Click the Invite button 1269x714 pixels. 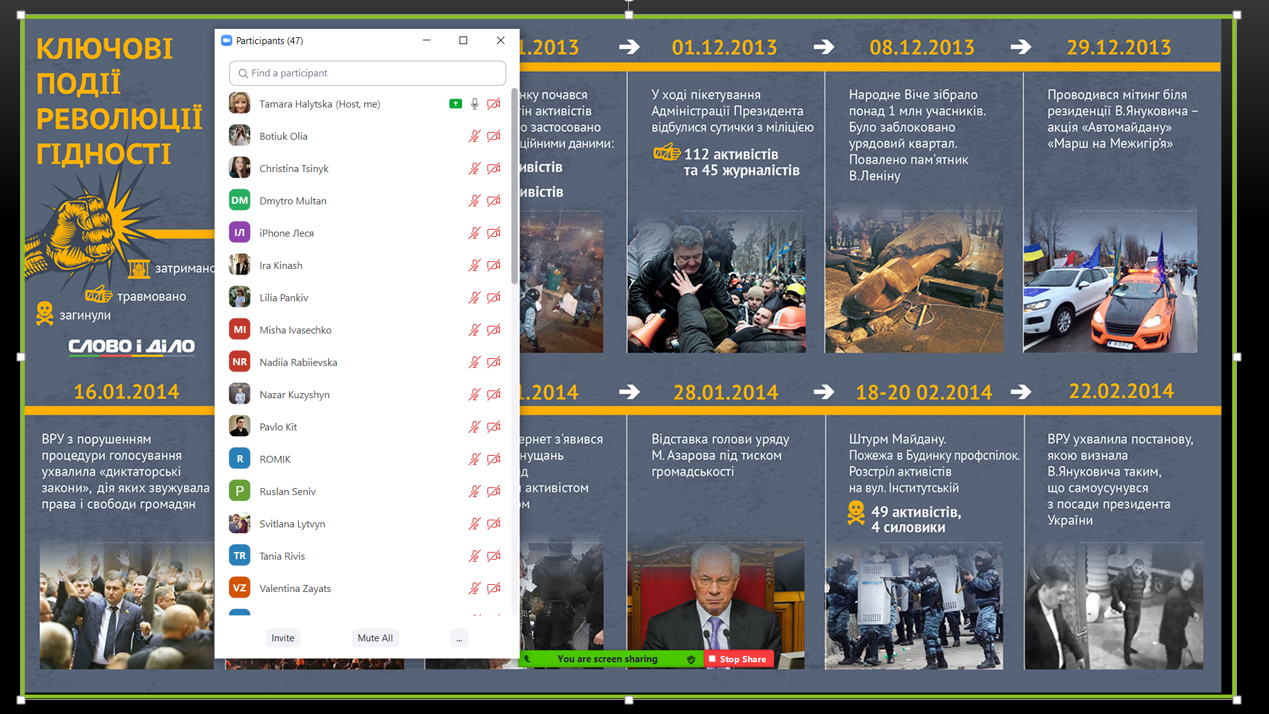point(283,638)
